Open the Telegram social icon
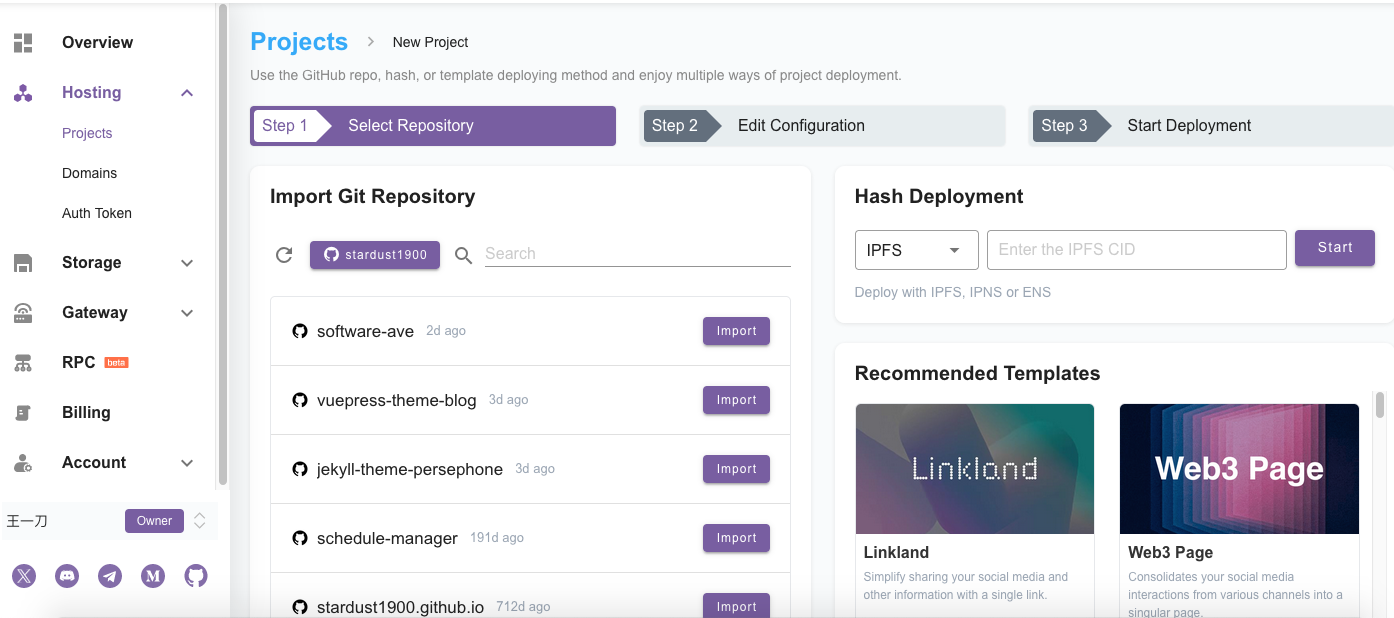This screenshot has height=618, width=1394. (x=110, y=576)
